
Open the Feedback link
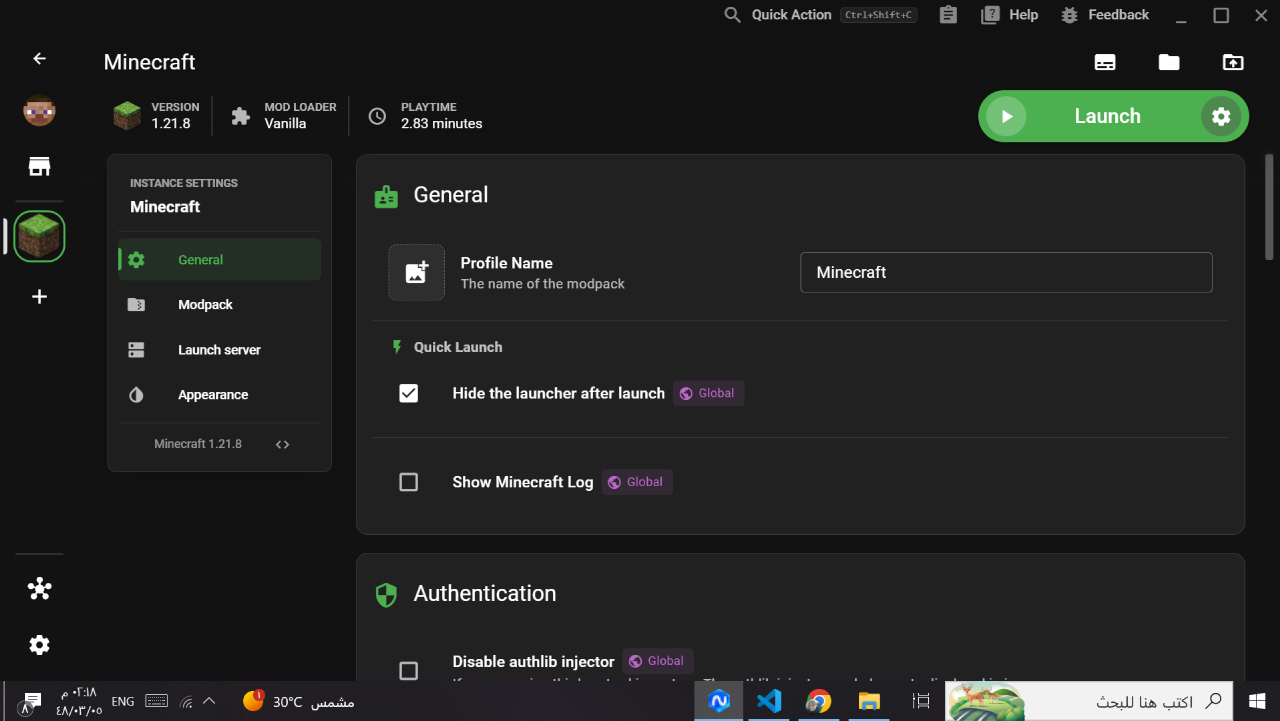point(1105,15)
